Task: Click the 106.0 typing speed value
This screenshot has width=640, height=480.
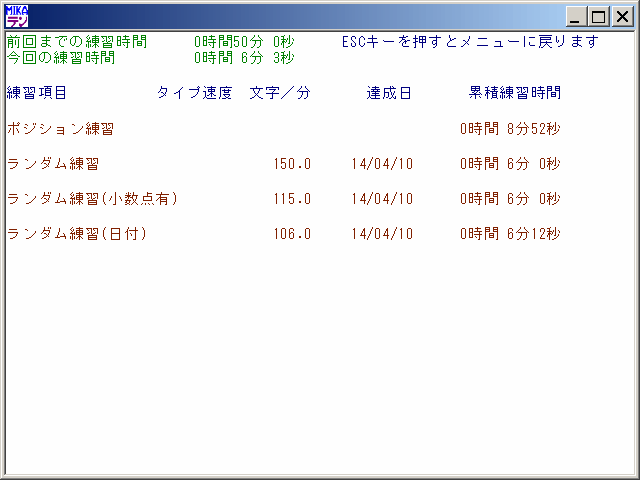Action: 292,234
